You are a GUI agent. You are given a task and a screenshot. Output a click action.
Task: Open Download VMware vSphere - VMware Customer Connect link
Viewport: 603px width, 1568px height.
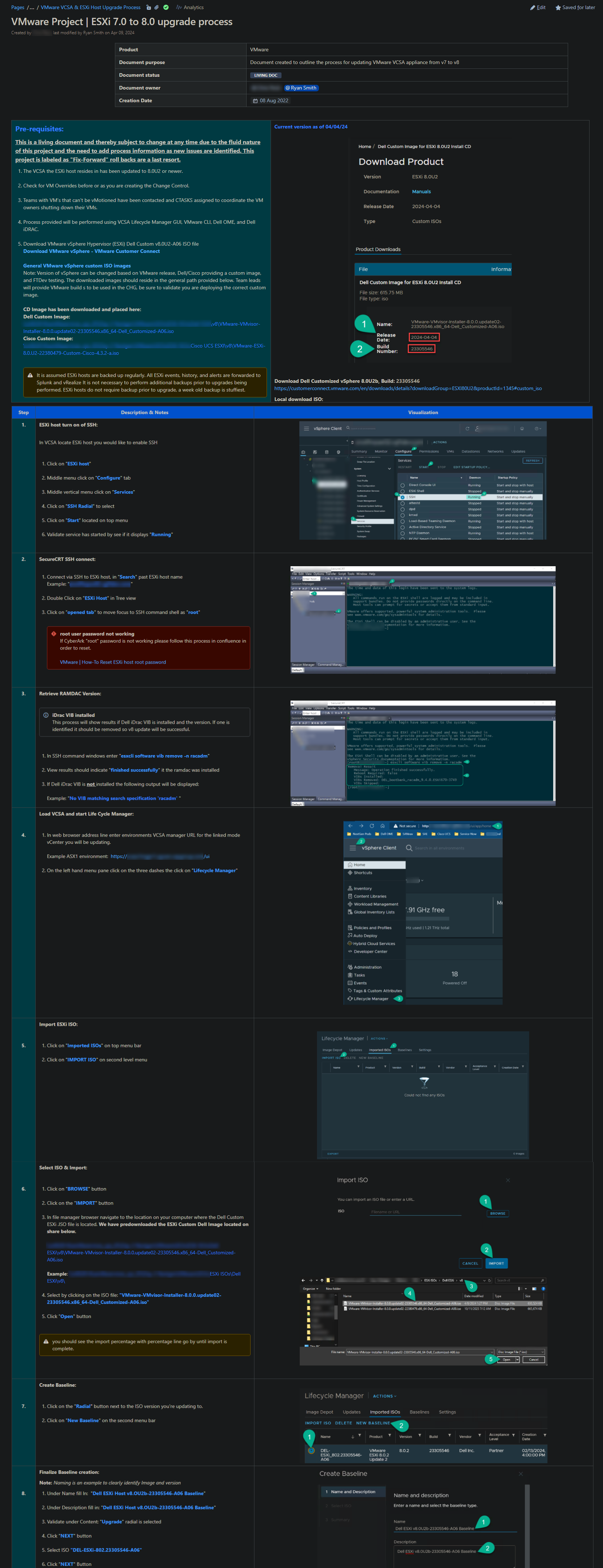point(91,251)
